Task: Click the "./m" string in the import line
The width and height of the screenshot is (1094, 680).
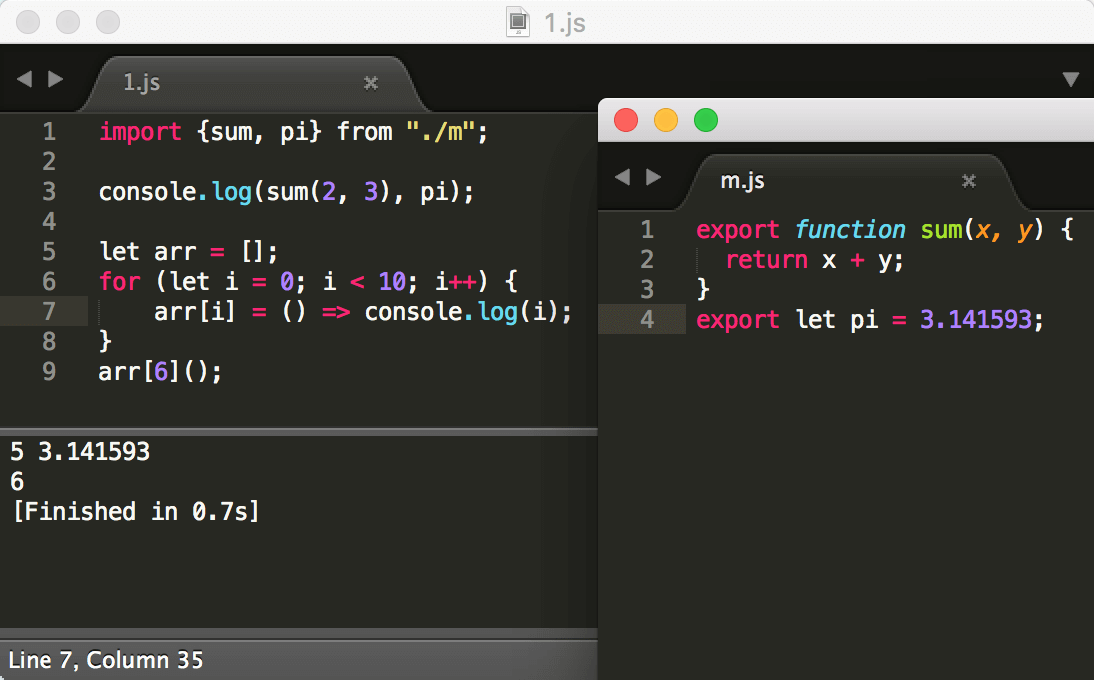Action: [x=440, y=132]
